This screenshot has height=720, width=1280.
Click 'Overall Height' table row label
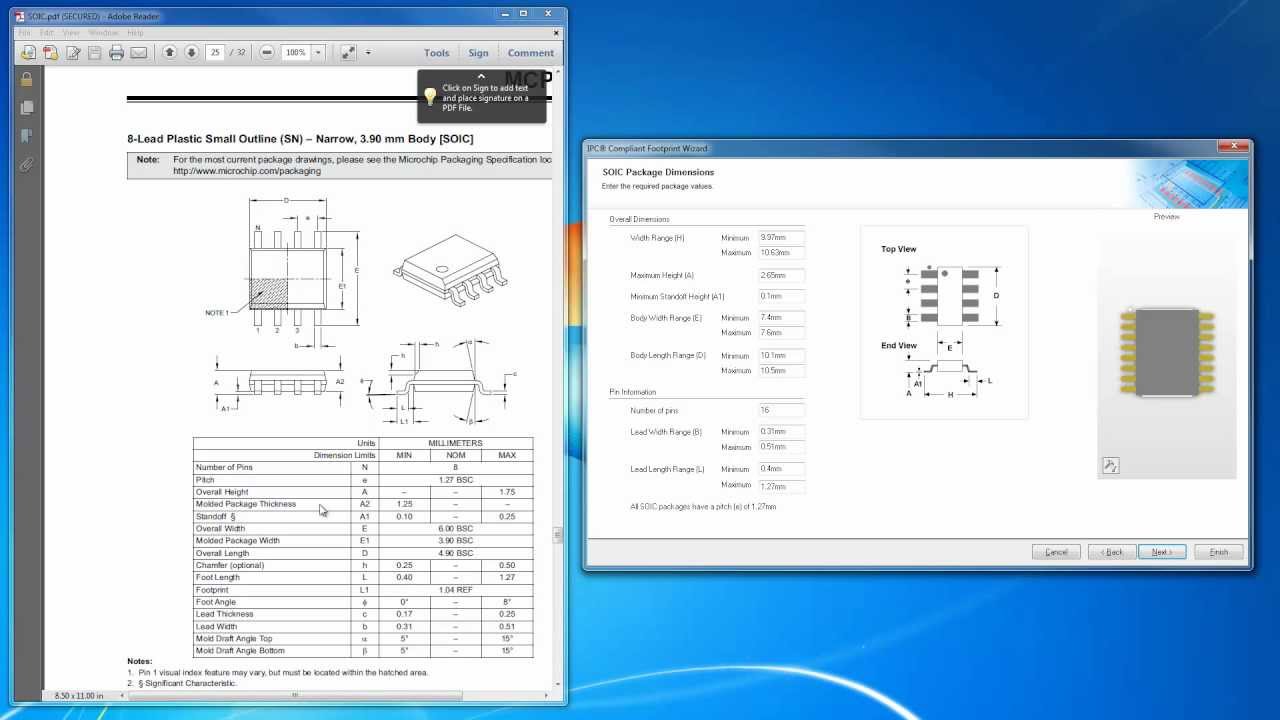pyautogui.click(x=222, y=492)
